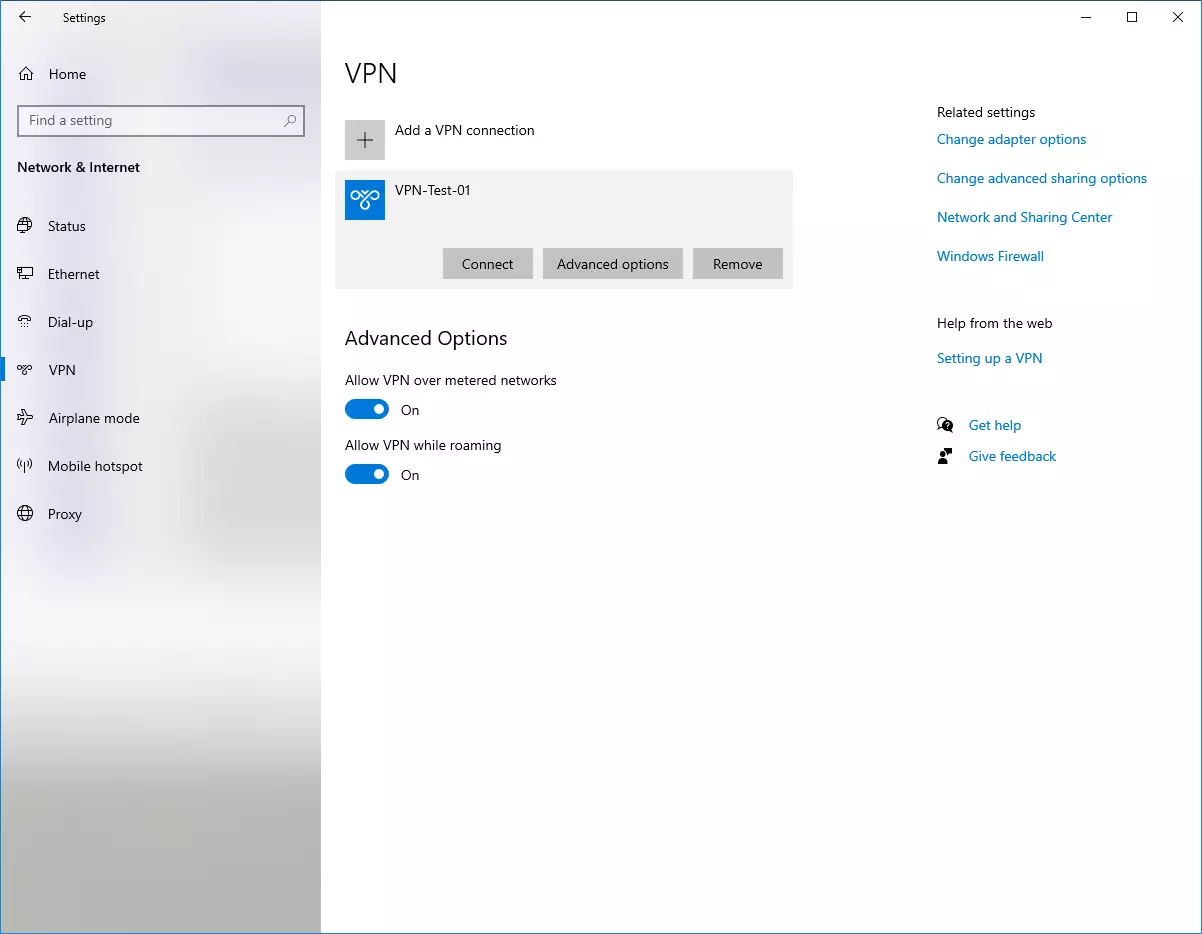Screen dimensions: 1202x934
Task: Open the Windows Firewall link
Action: click(x=990, y=256)
